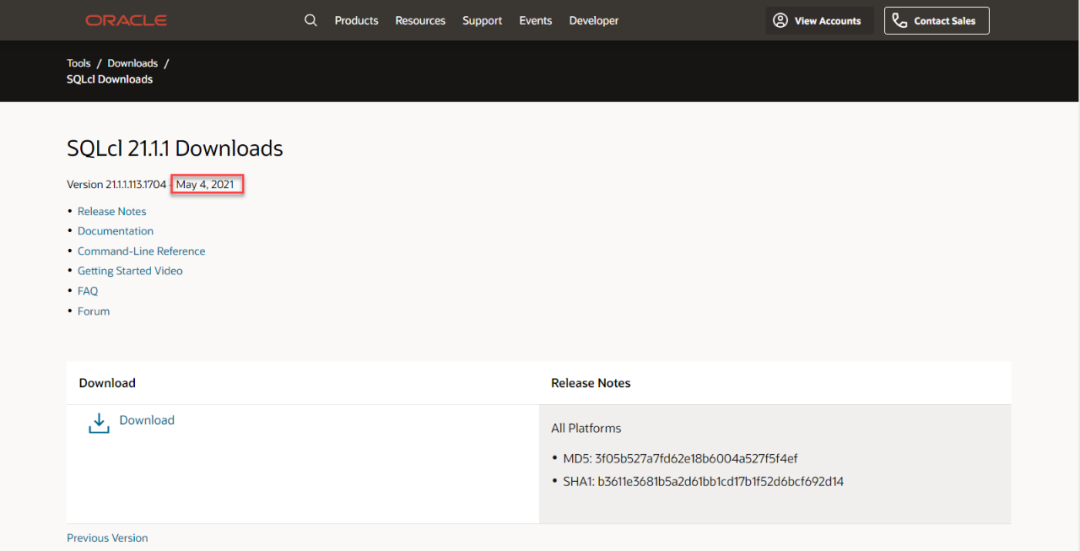This screenshot has height=551, width=1080.
Task: Go to Tools breadcrumb
Action: pos(79,63)
